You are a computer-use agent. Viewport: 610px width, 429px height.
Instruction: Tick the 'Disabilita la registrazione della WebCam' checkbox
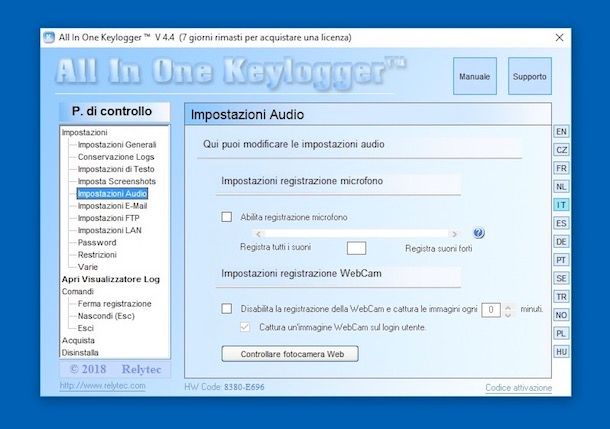(x=226, y=309)
